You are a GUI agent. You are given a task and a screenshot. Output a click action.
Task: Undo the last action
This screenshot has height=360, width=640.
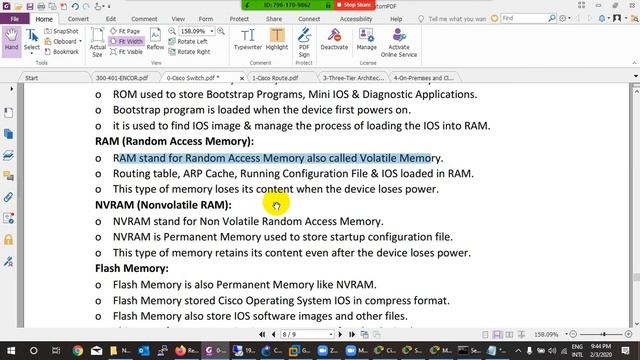coord(75,6)
